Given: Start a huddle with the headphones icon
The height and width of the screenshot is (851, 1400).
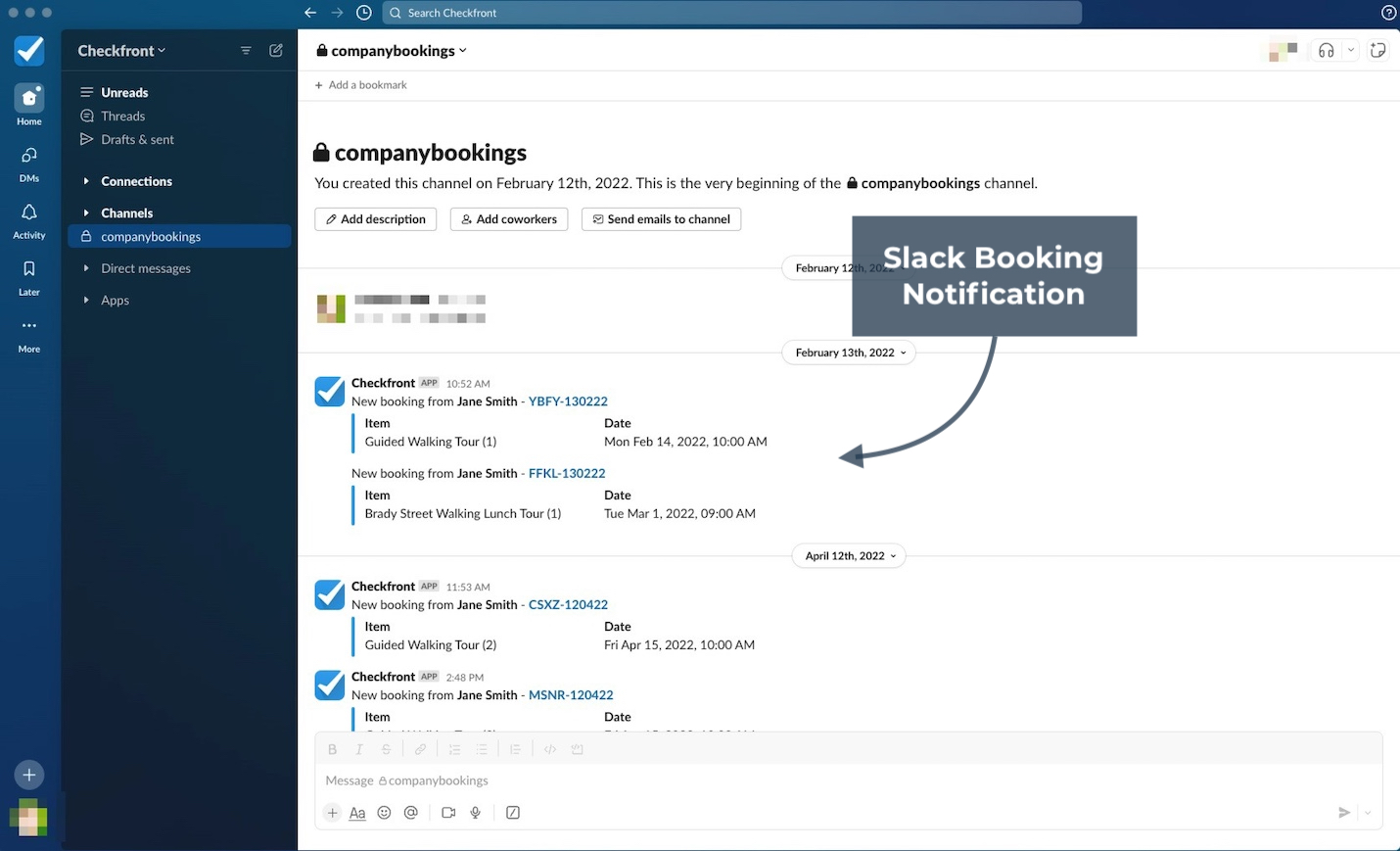Looking at the screenshot, I should tap(1326, 51).
